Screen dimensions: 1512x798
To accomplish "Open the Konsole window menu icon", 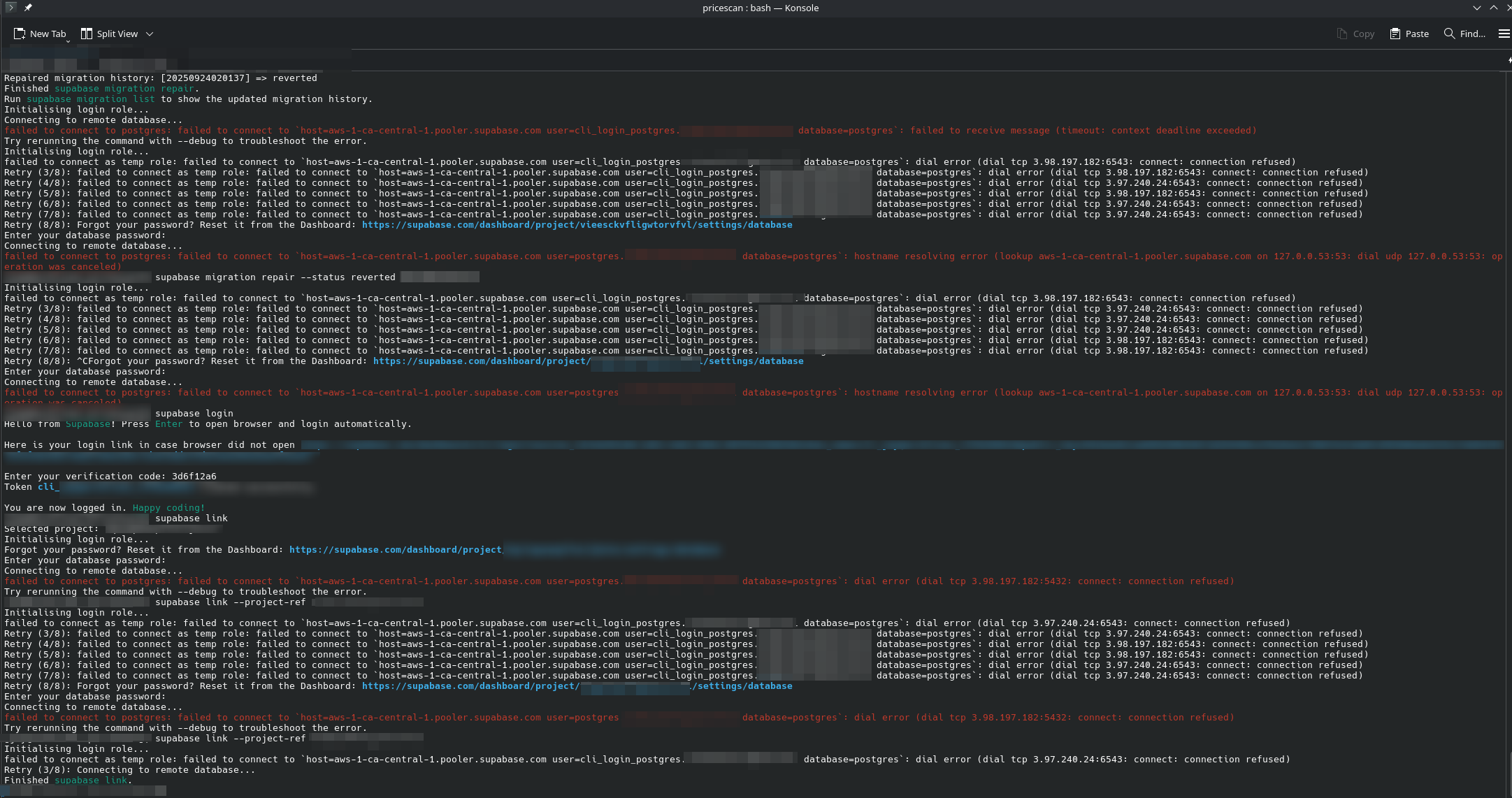I will 10,8.
